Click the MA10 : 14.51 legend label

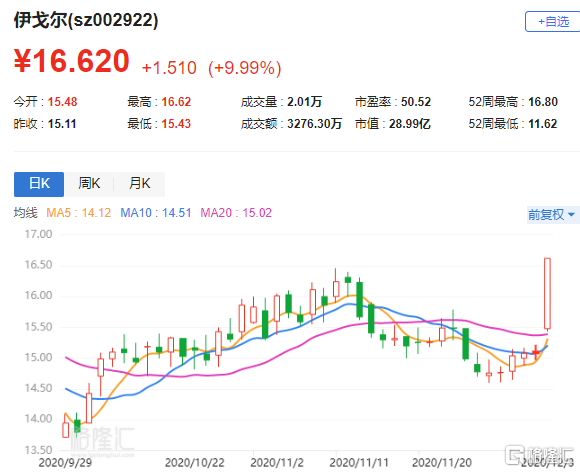tap(156, 213)
